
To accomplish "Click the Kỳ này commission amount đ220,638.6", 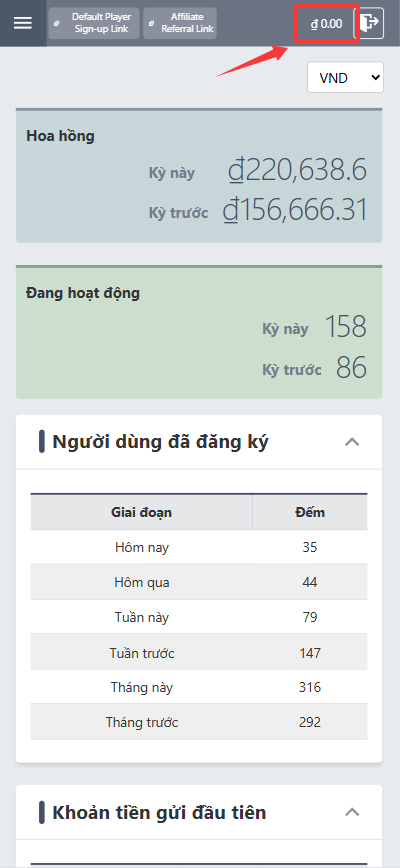I will [297, 172].
